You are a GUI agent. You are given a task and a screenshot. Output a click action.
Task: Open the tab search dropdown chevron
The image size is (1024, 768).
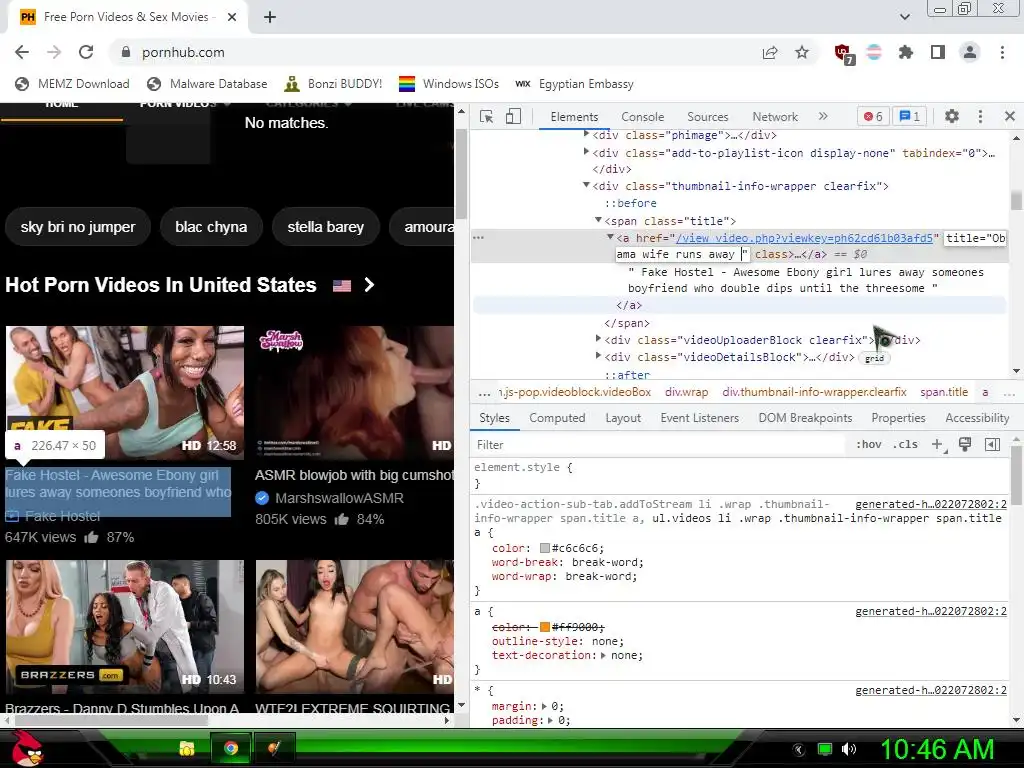pos(905,17)
